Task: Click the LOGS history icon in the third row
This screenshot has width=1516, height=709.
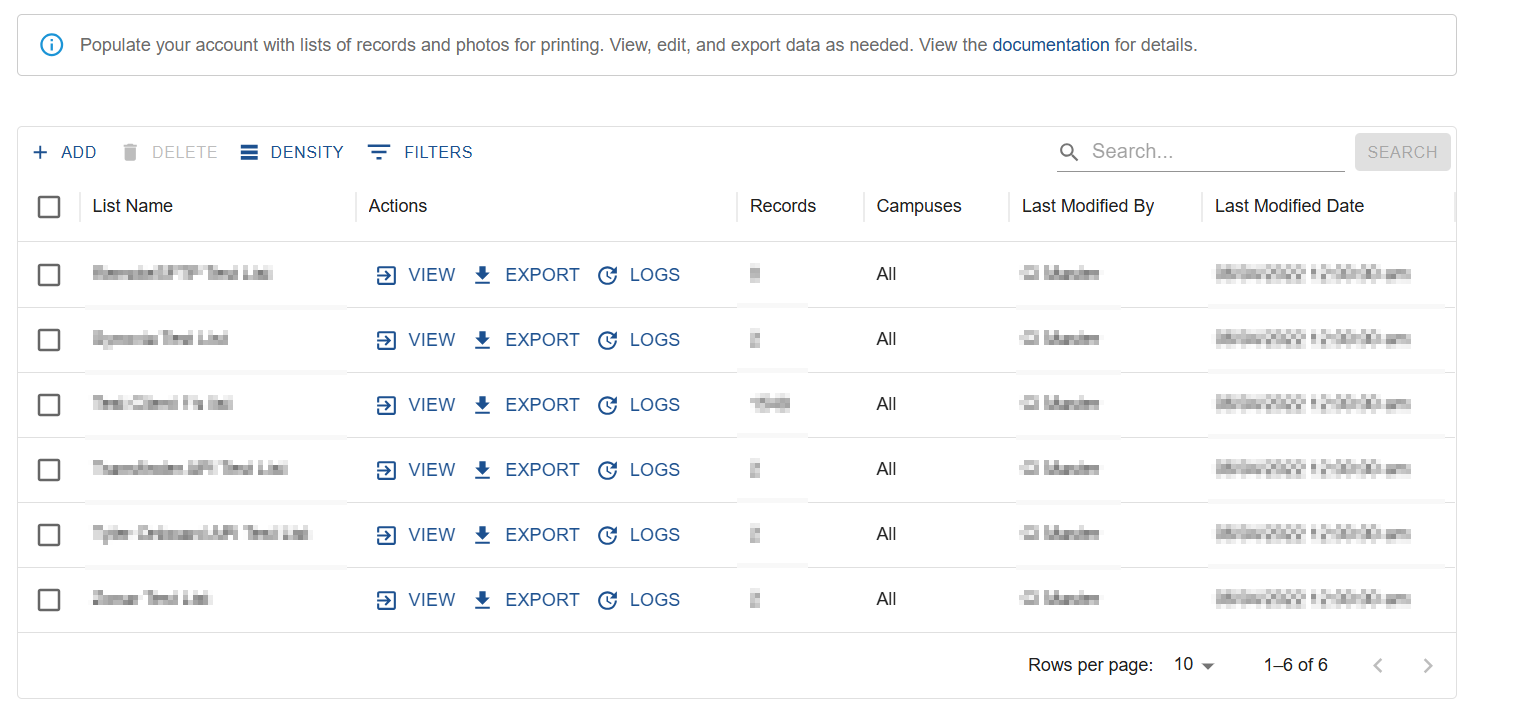Action: [607, 405]
